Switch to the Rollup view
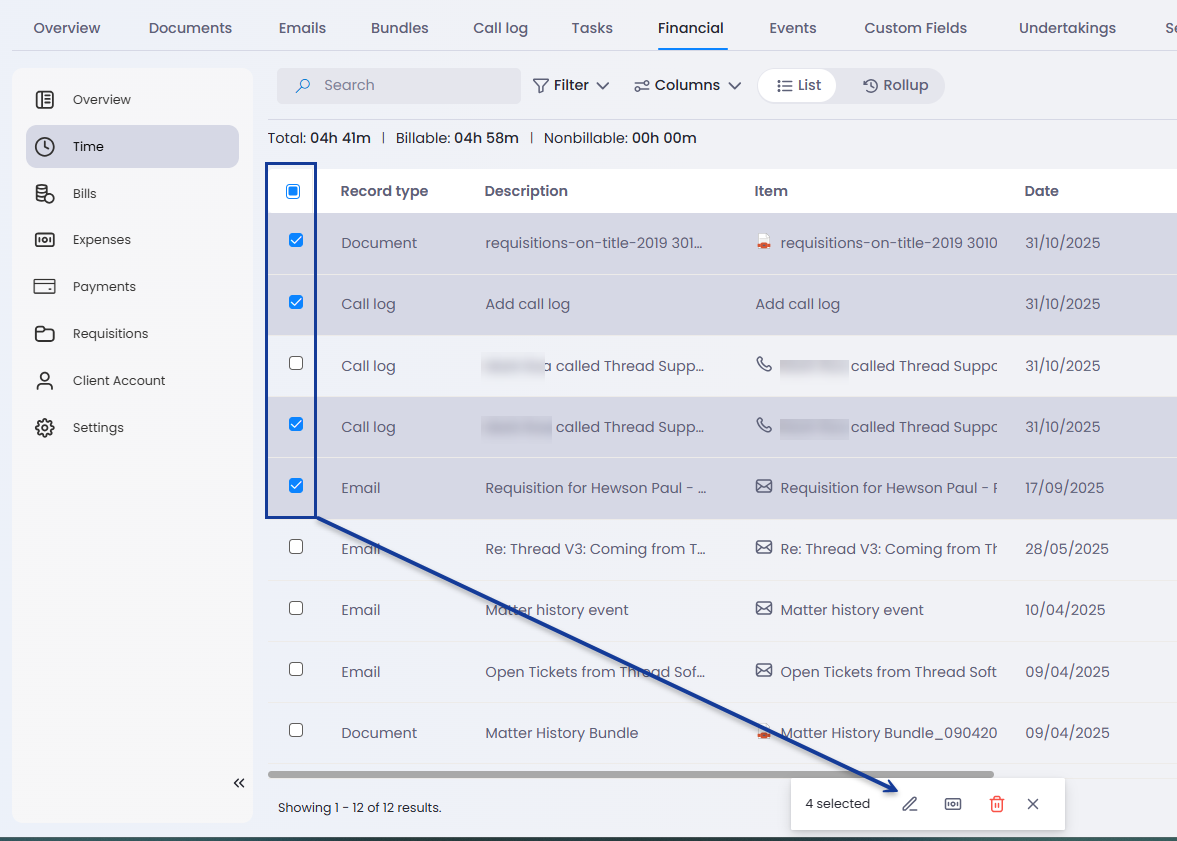The width and height of the screenshot is (1177, 841). coord(895,86)
